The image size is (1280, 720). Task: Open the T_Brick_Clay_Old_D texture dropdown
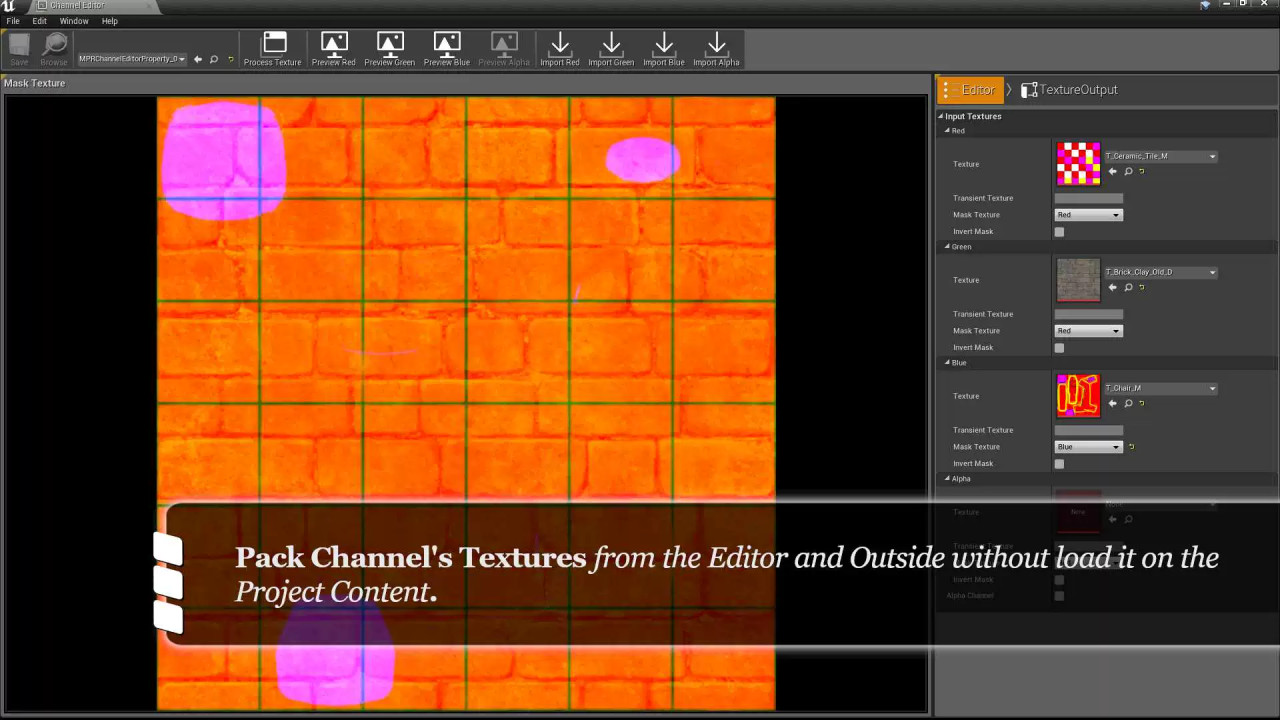tap(1160, 272)
